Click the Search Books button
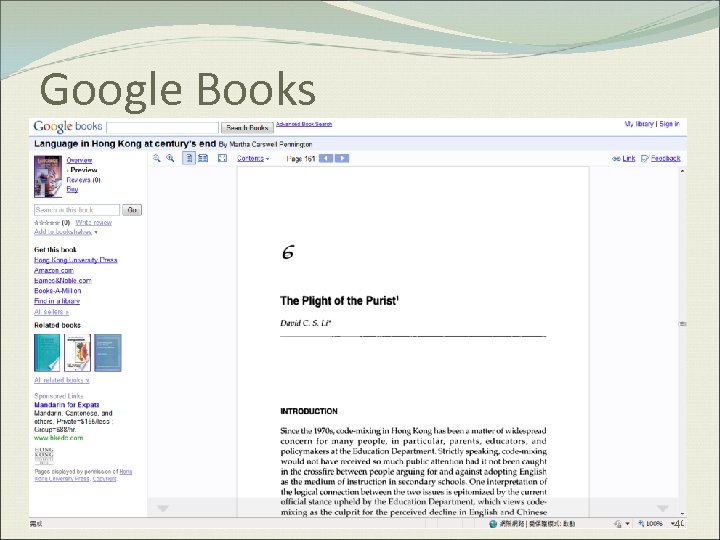720x540 pixels. coord(247,128)
